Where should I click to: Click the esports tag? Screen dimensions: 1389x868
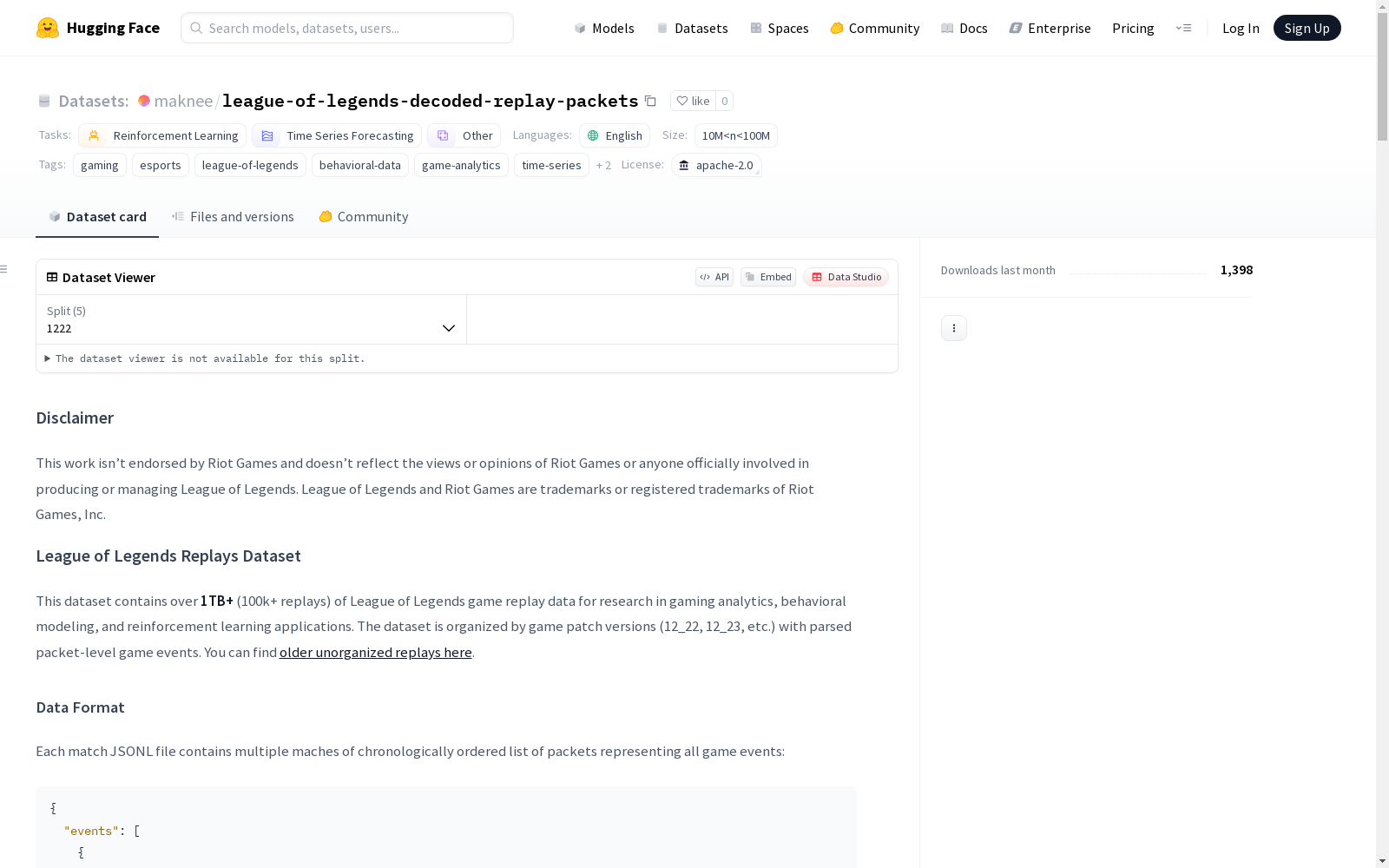(x=161, y=165)
